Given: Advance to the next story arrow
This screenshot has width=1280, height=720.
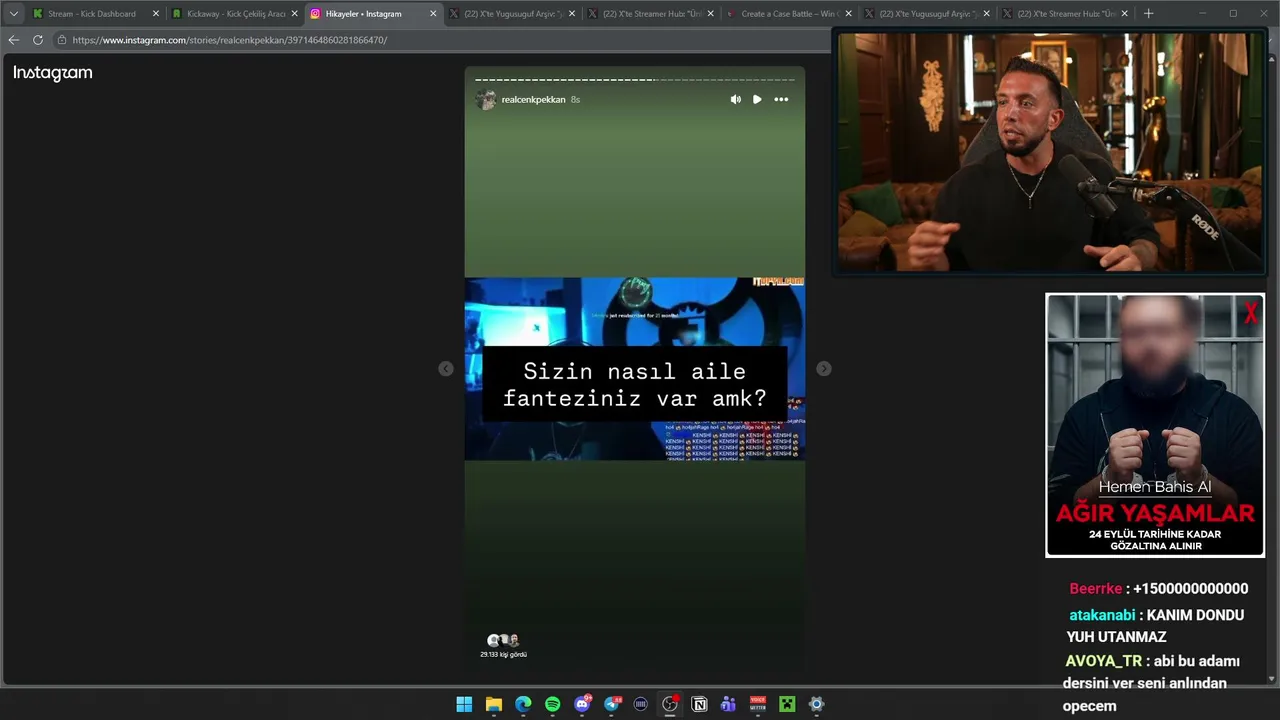Looking at the screenshot, I should pyautogui.click(x=823, y=369).
